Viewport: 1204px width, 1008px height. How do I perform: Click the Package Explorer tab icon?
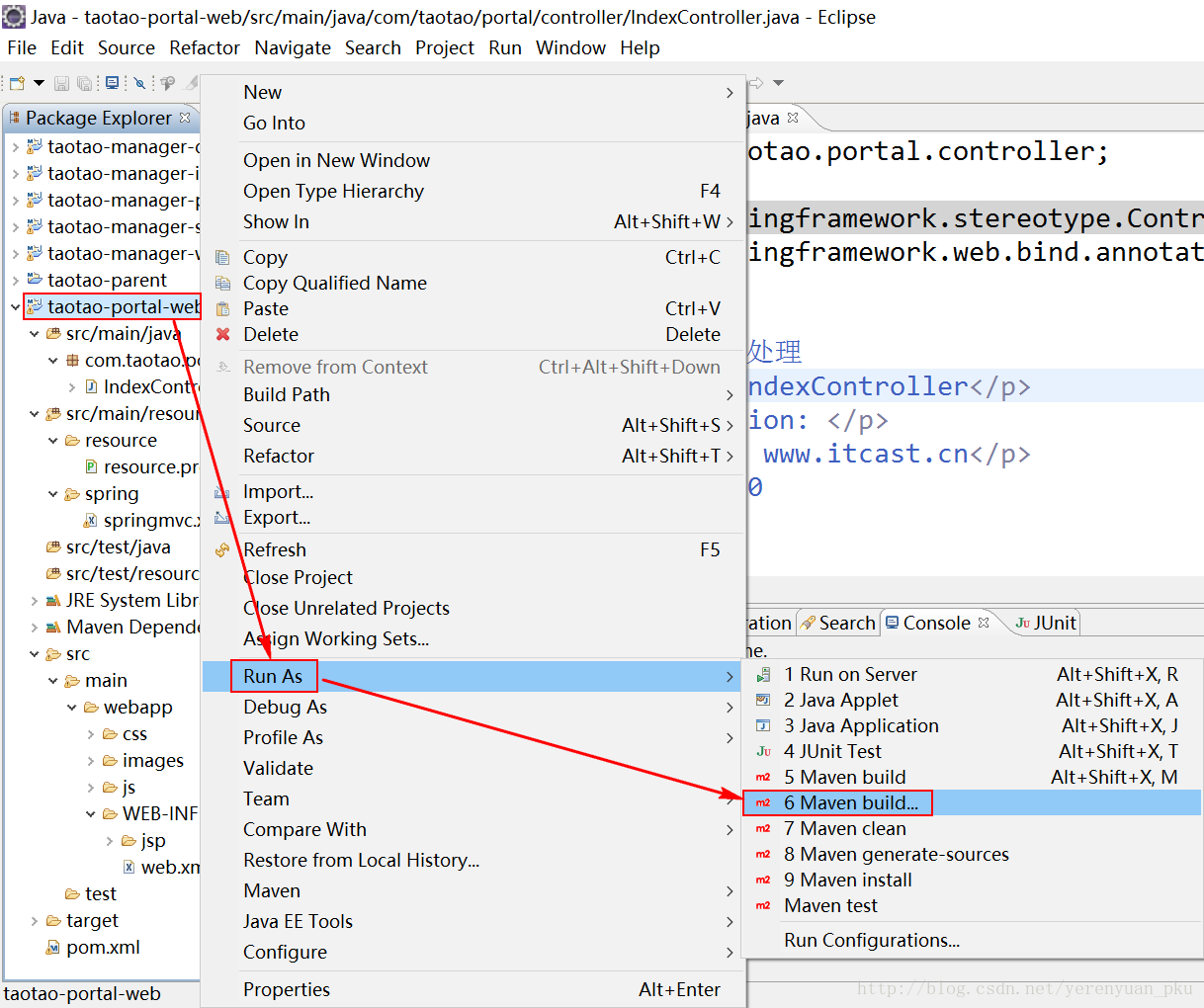pyautogui.click(x=15, y=118)
